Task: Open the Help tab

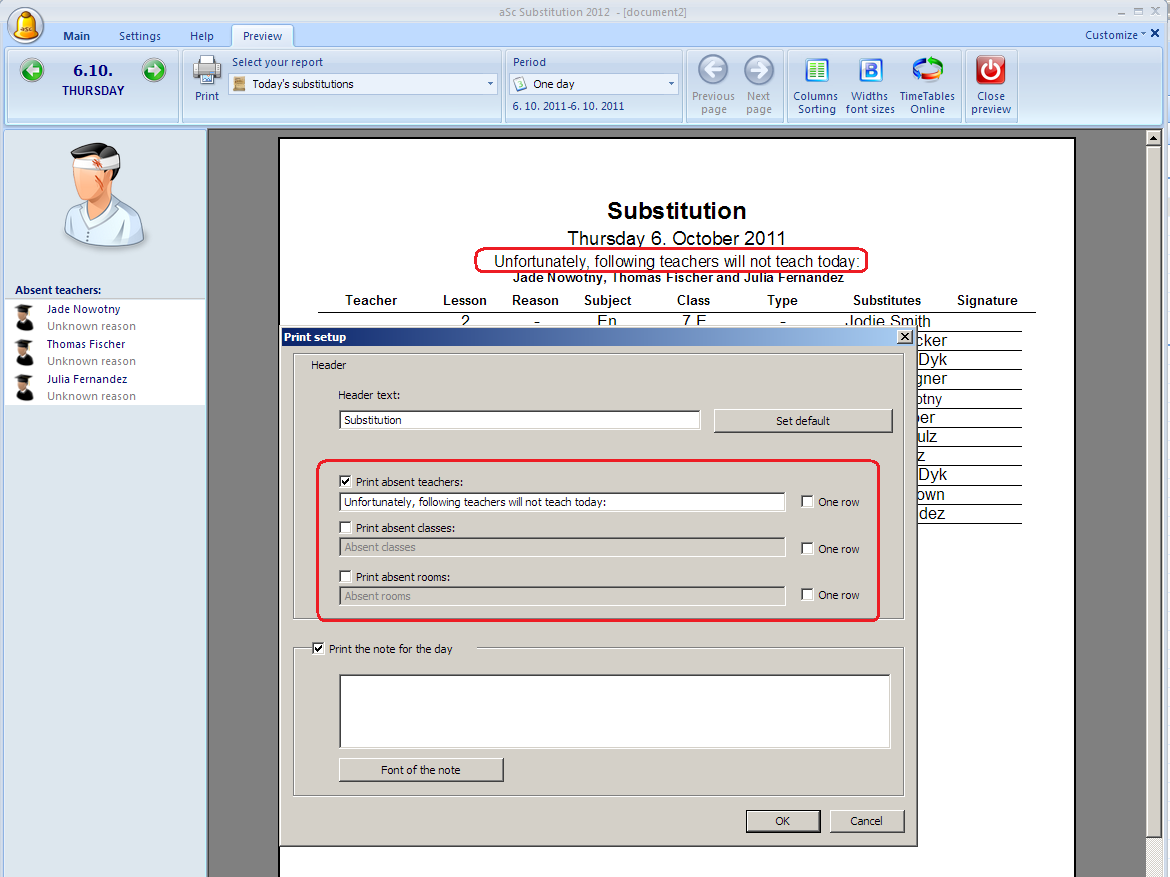Action: coord(201,36)
